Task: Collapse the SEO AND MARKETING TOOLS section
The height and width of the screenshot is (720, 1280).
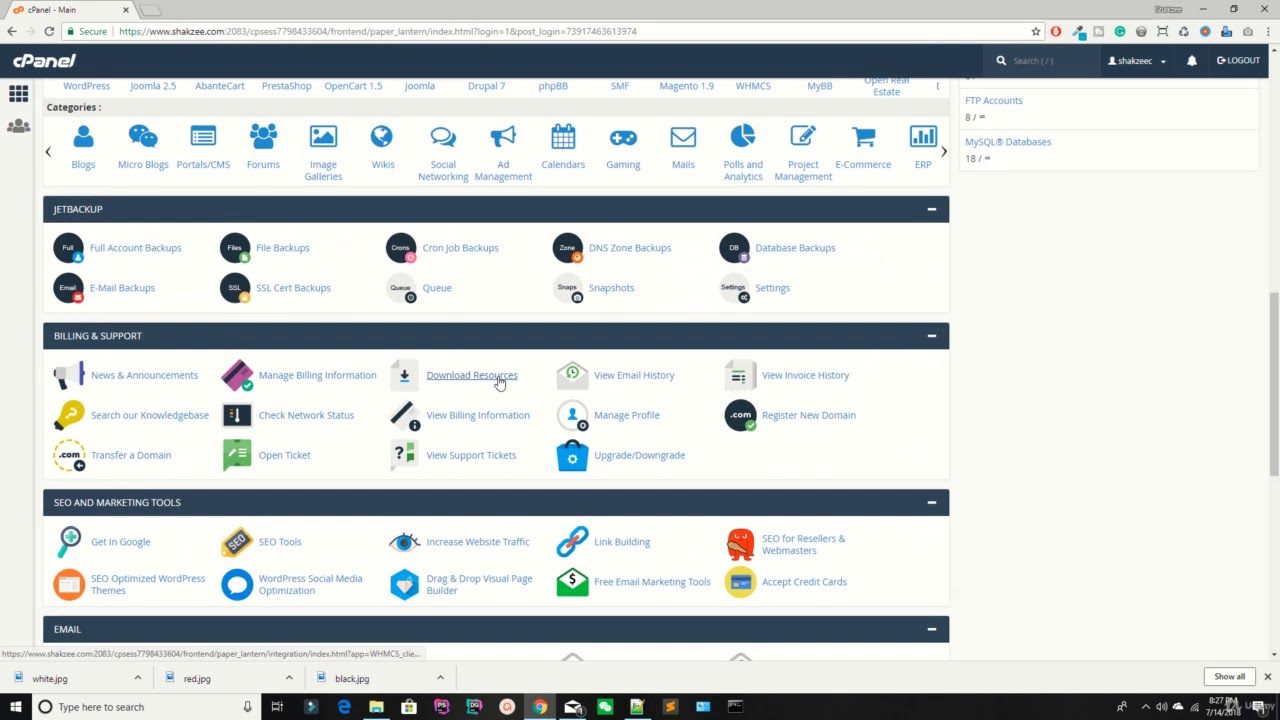Action: (x=931, y=502)
